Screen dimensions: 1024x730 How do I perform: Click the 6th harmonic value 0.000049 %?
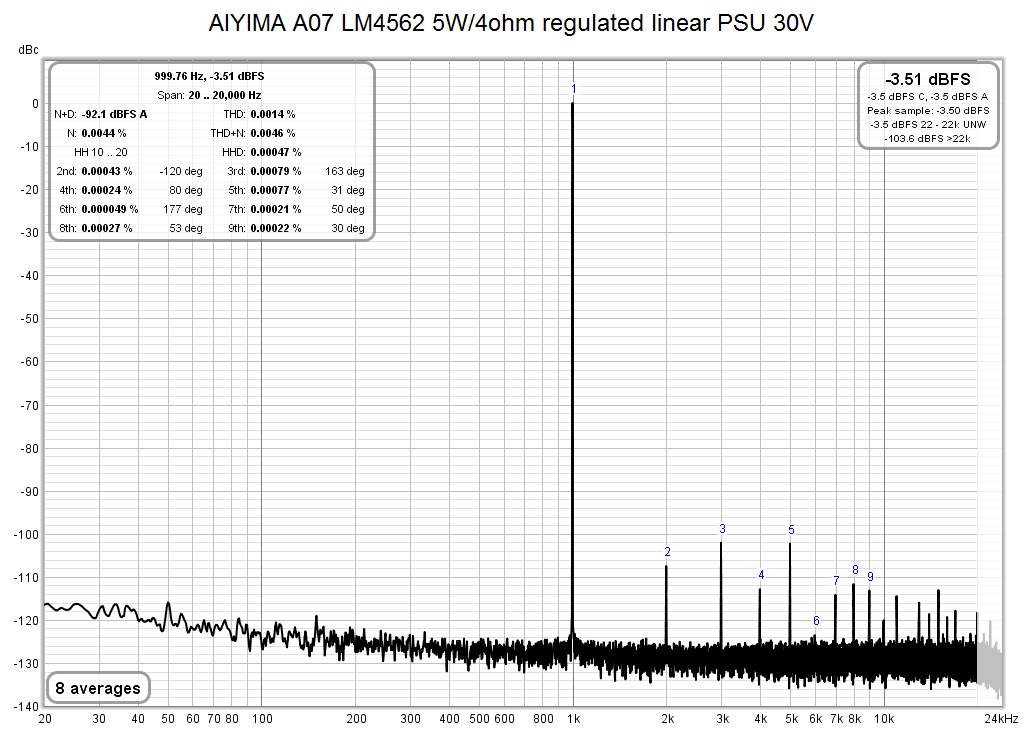coord(110,209)
